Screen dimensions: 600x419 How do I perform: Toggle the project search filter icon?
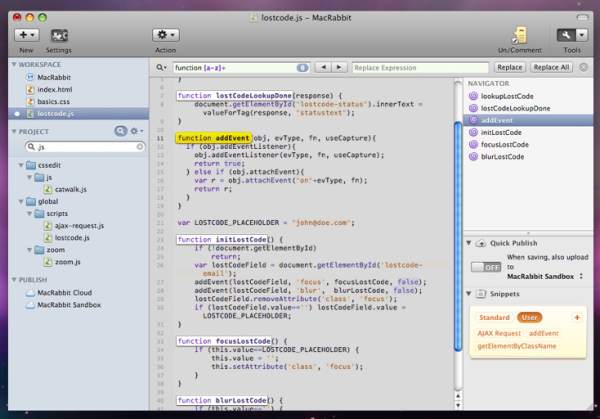click(x=121, y=131)
